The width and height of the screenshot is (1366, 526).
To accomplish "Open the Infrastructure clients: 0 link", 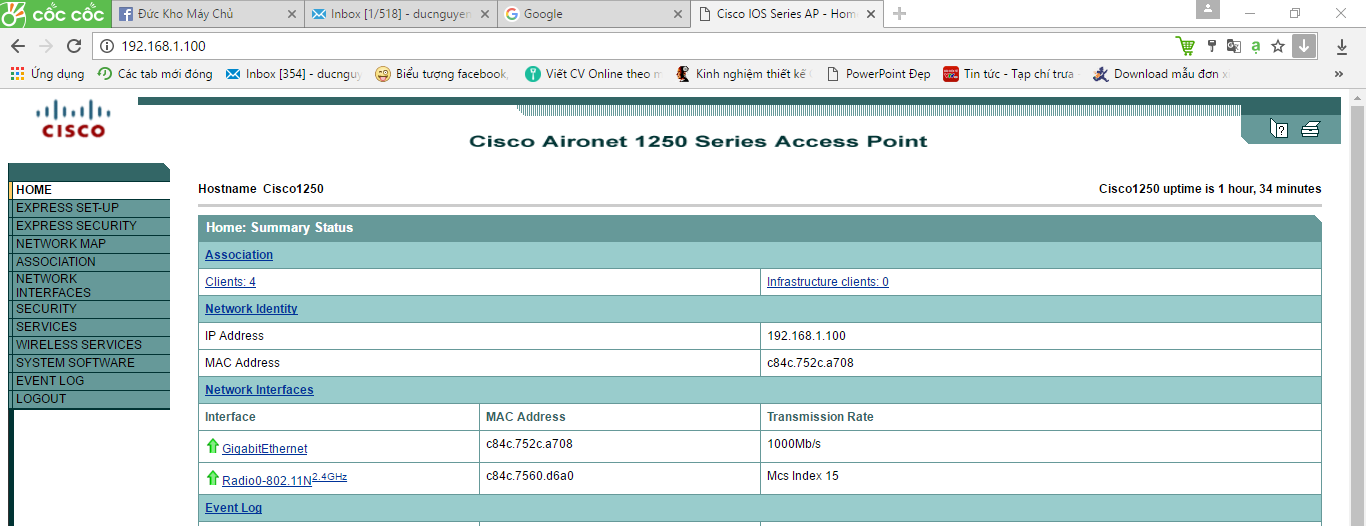I will point(828,282).
